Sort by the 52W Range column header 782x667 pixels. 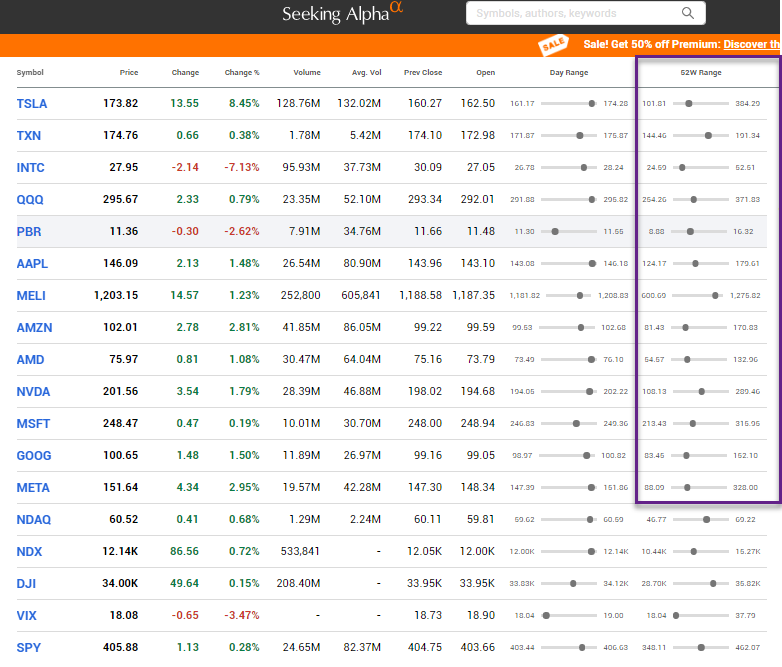pos(701,72)
